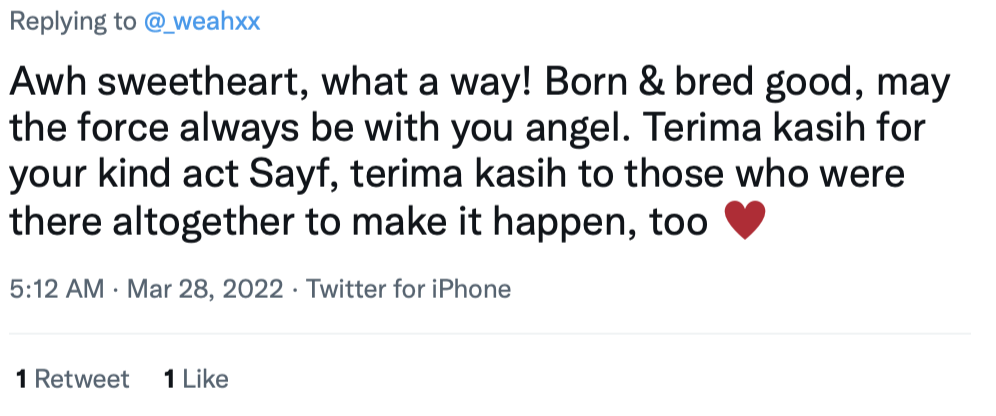
Task: Click the red heart emoji in tweet
Action: 745,220
